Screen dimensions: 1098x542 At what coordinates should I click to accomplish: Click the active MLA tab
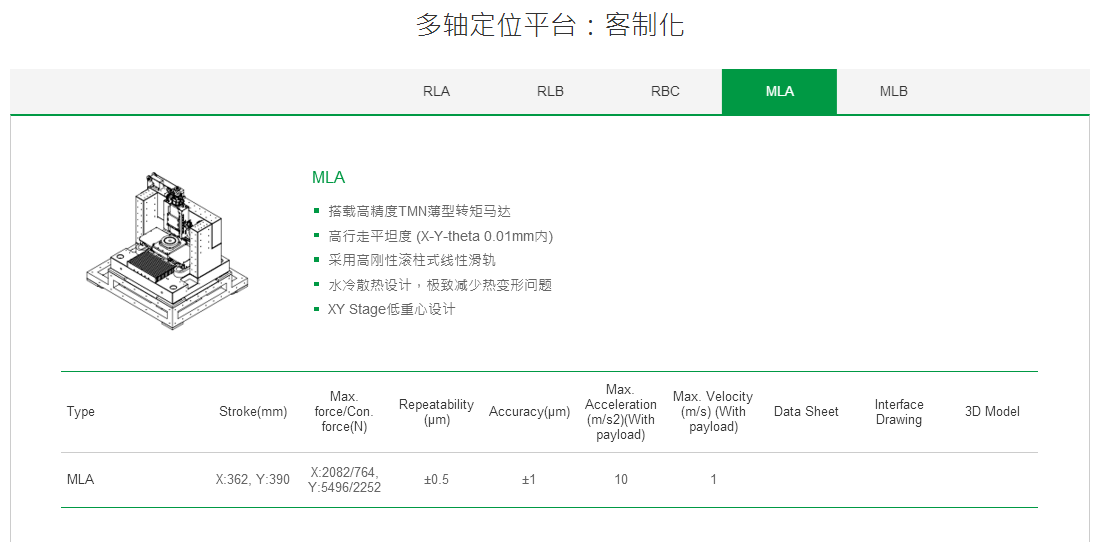coord(779,91)
